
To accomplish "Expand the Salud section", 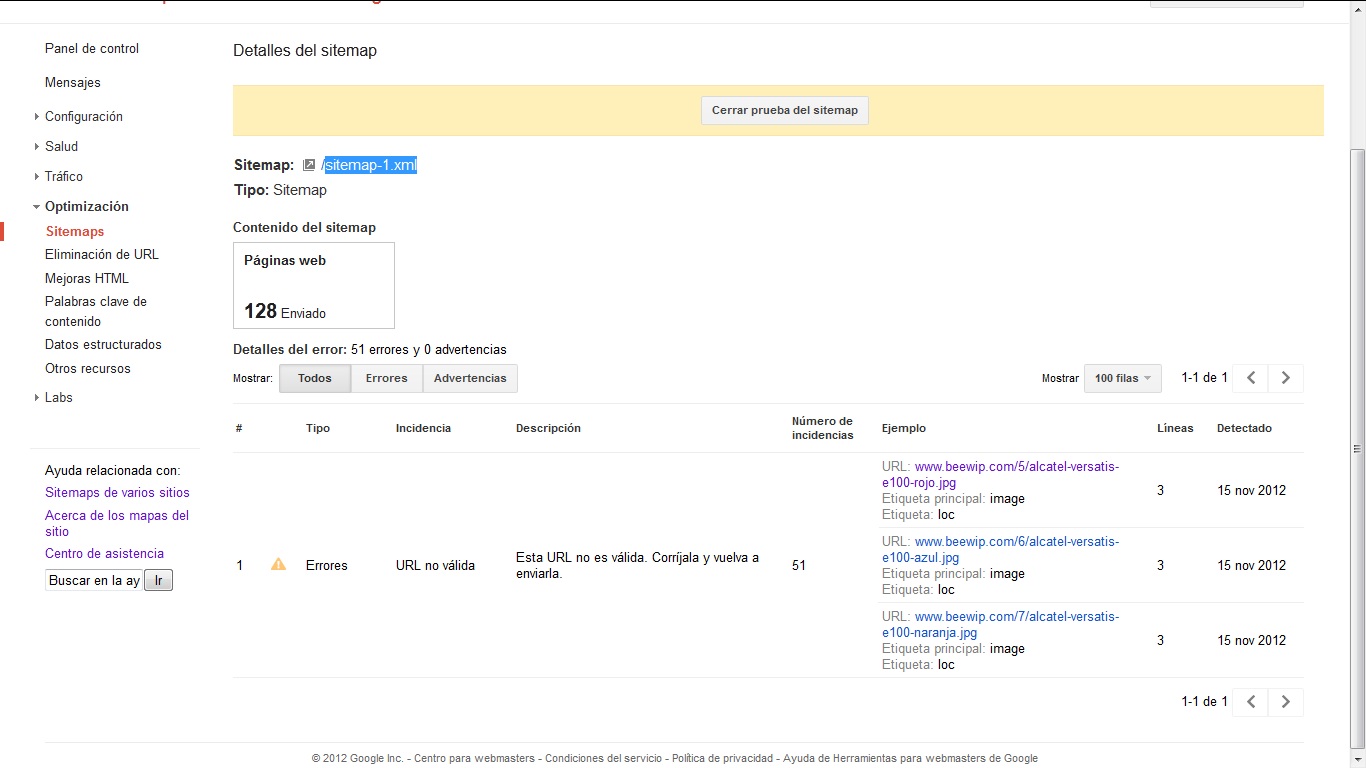I will 37,147.
